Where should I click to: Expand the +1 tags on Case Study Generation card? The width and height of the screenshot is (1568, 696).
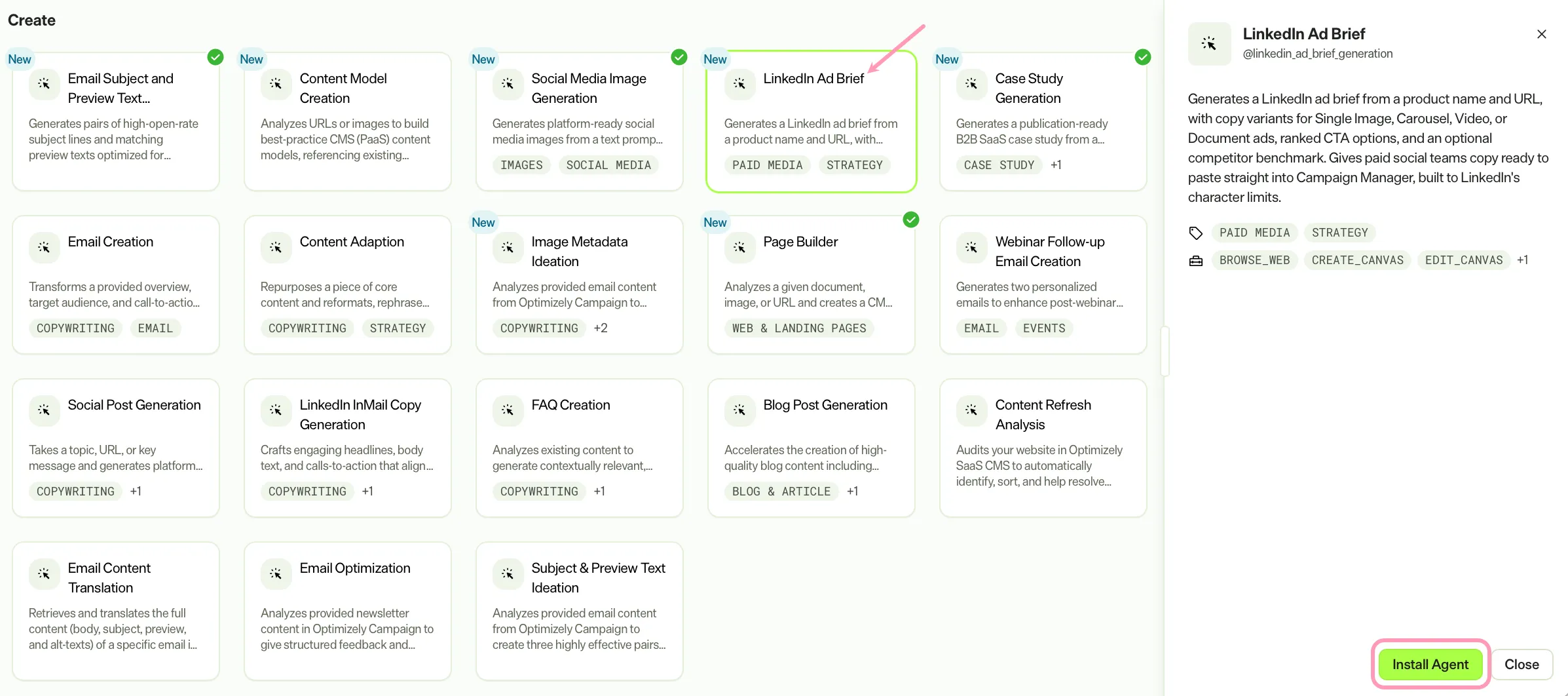click(x=1056, y=165)
